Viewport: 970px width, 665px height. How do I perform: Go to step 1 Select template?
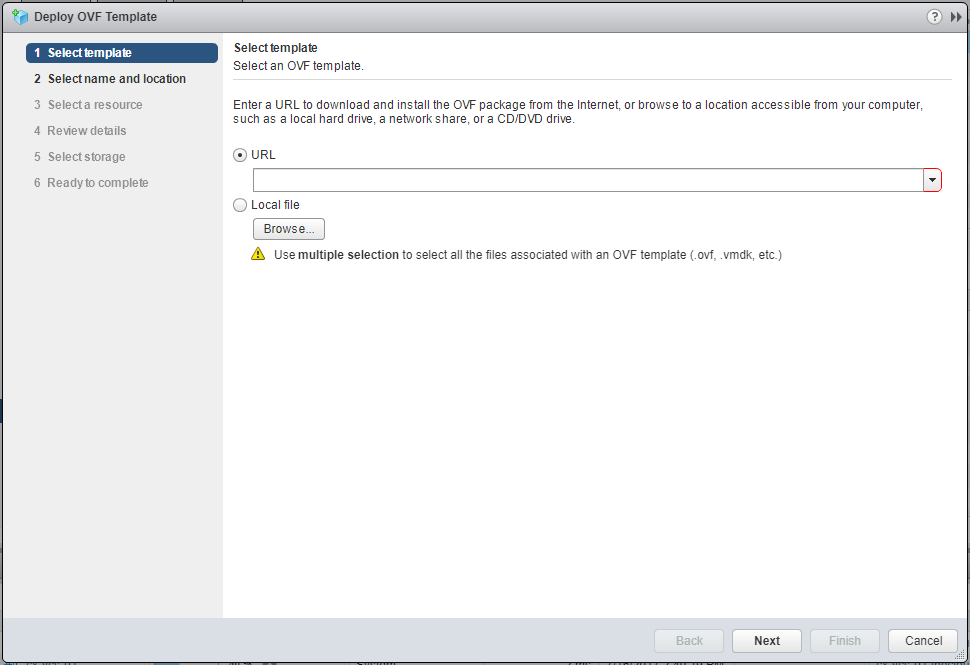[122, 53]
